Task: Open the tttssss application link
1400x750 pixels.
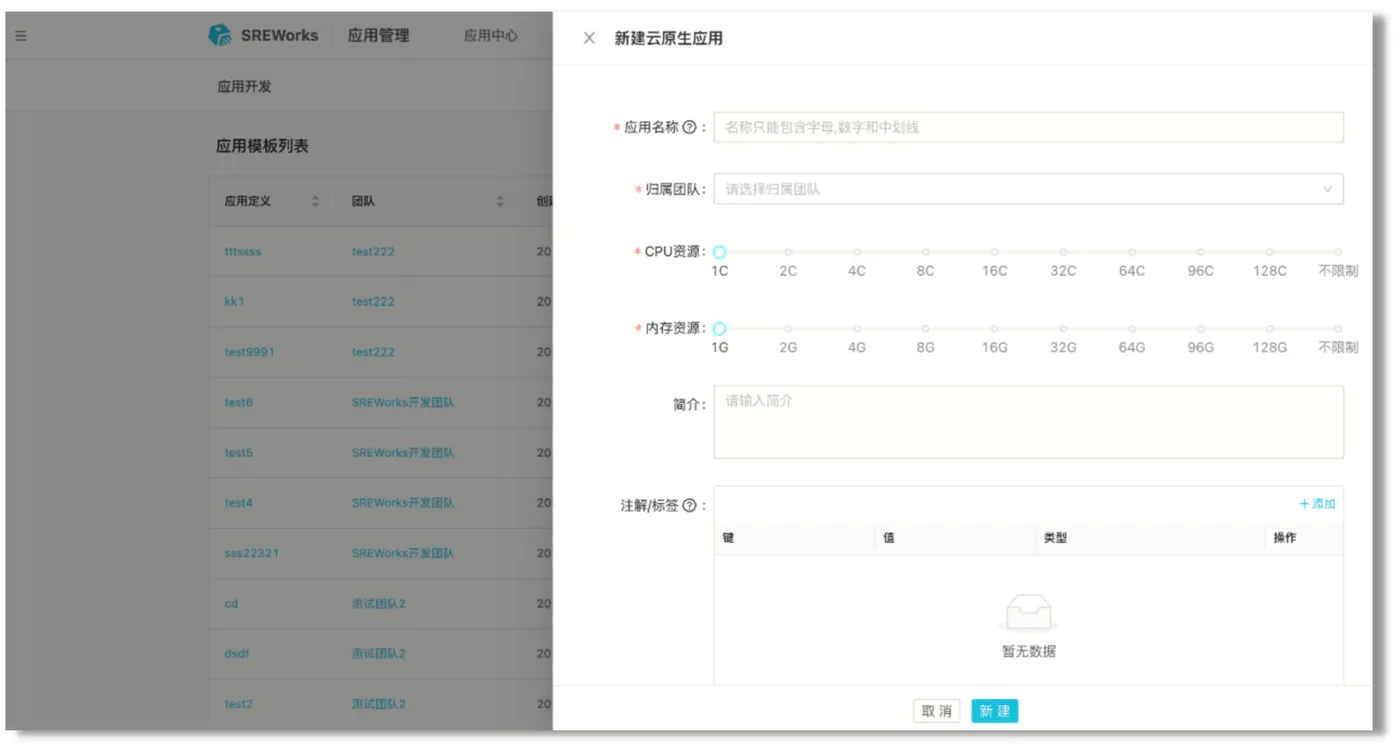Action: [243, 252]
